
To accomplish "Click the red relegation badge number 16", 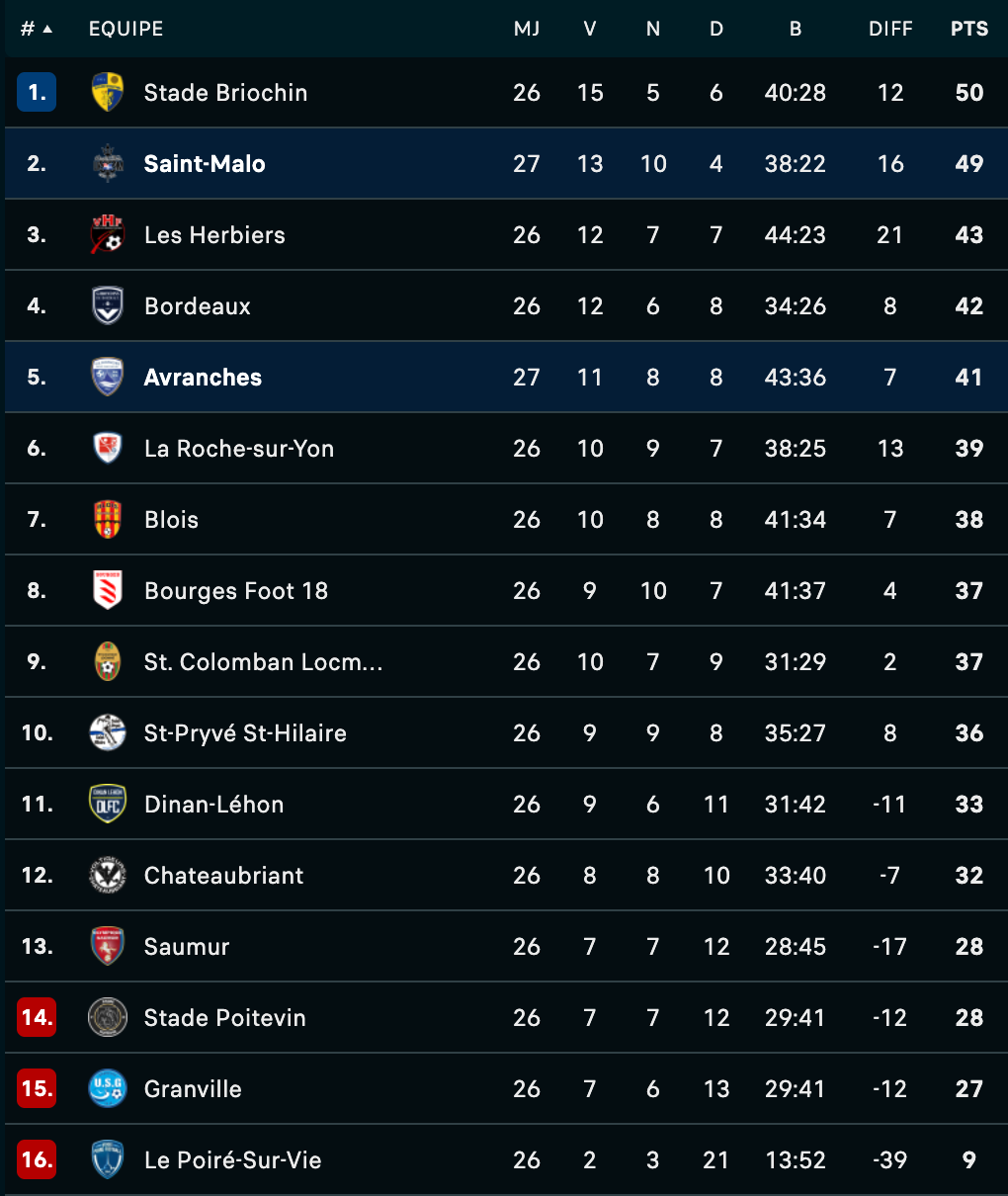I will pos(37,1159).
